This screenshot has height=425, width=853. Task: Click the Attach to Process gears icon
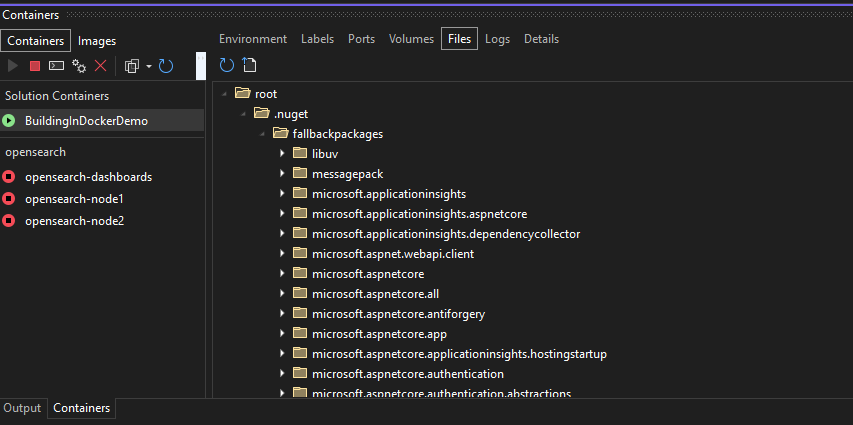79,66
